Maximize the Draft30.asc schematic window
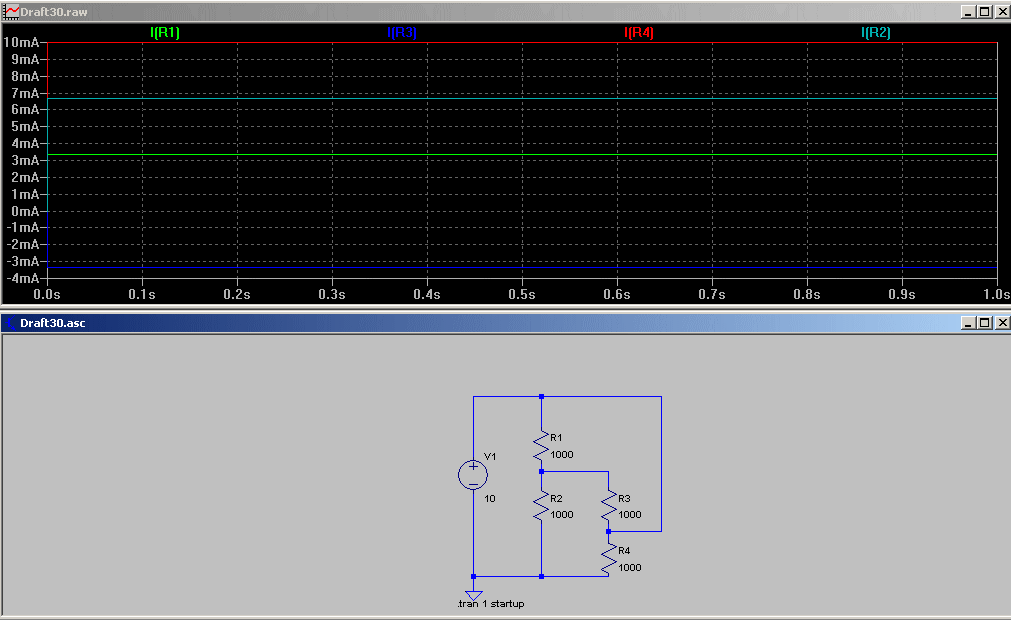Viewport: 1011px width, 620px height. click(985, 323)
